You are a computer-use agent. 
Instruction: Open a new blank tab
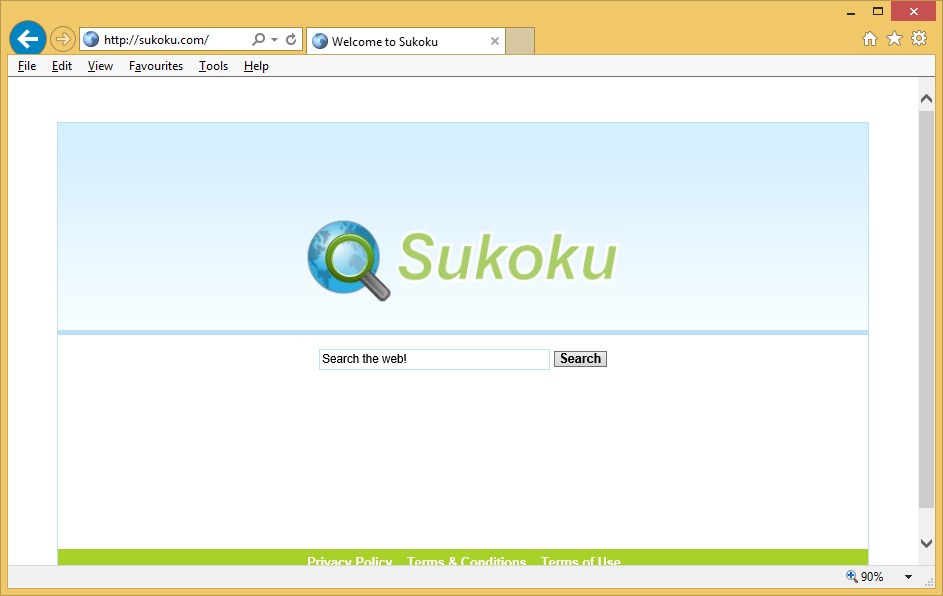point(520,41)
